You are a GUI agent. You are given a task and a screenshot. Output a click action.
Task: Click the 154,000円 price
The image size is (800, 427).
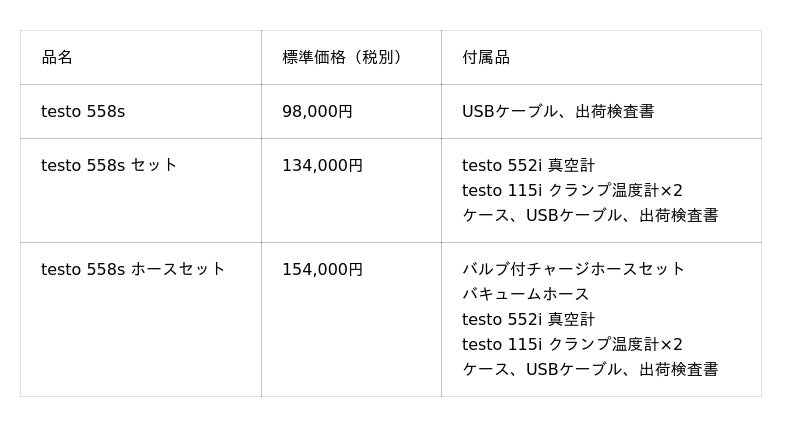click(x=322, y=270)
